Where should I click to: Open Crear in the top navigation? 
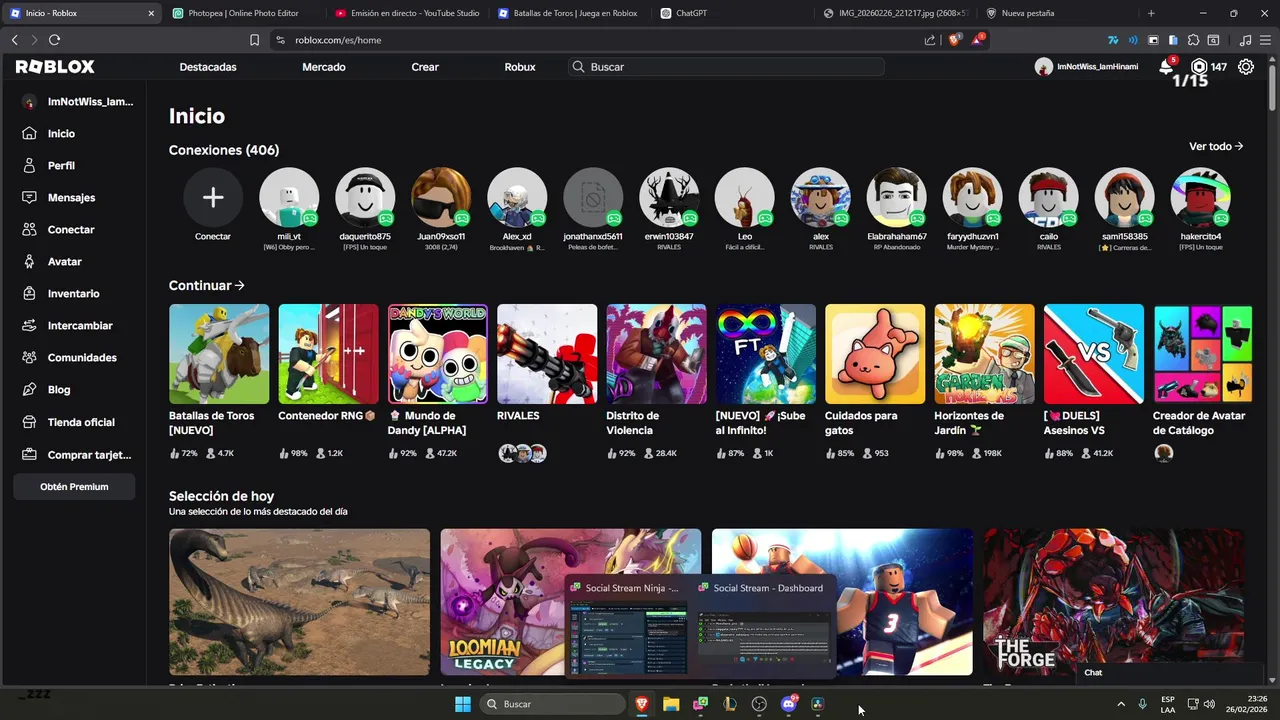pos(425,67)
